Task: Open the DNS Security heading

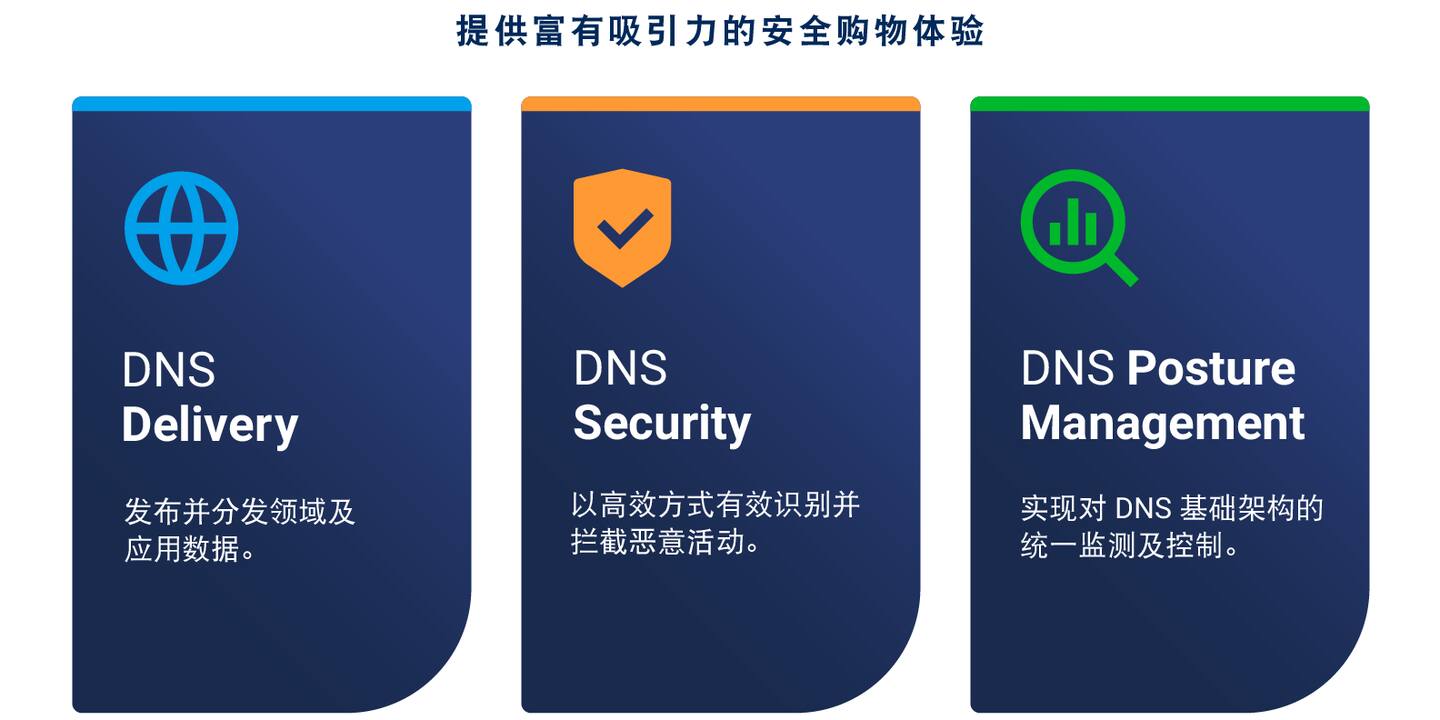Action: [x=661, y=396]
